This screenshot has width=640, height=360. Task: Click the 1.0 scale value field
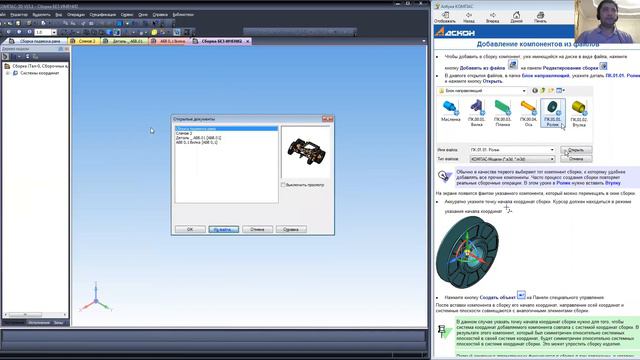(x=43, y=32)
